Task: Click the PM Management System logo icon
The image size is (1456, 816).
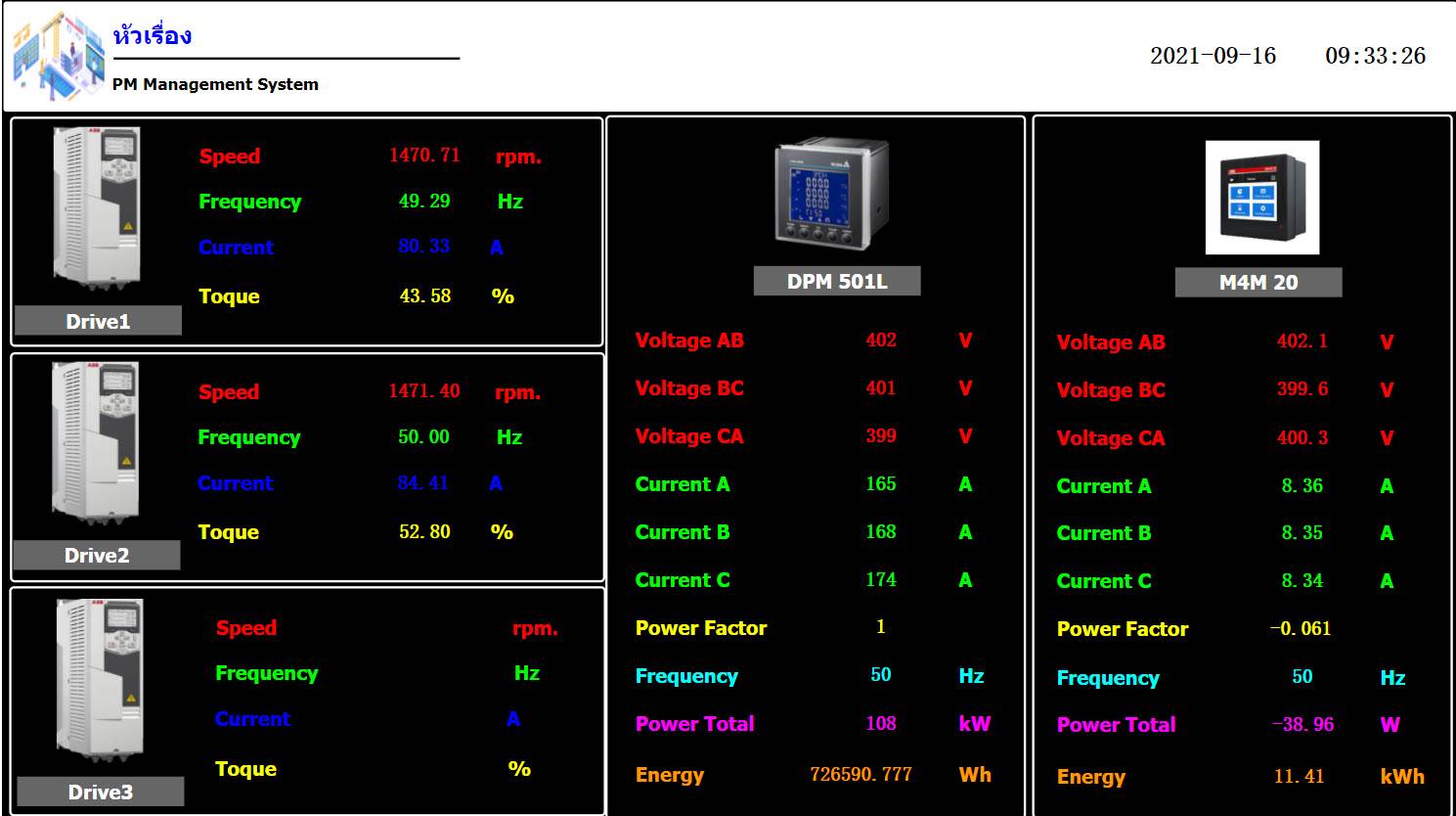Action: 59,57
